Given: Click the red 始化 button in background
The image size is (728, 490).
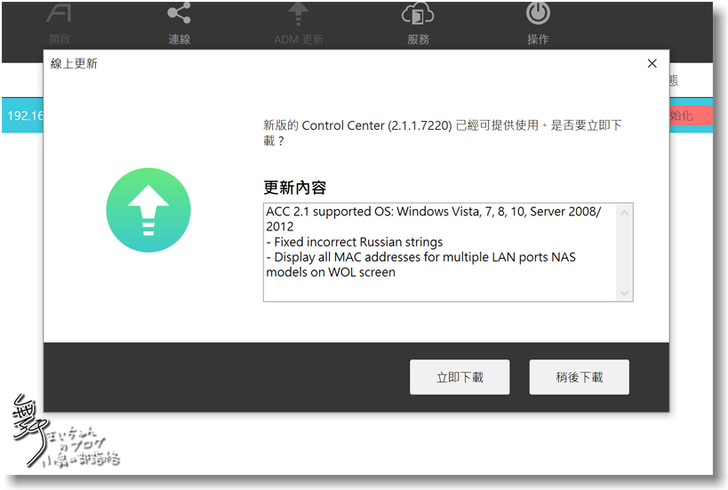Looking at the screenshot, I should [x=690, y=116].
